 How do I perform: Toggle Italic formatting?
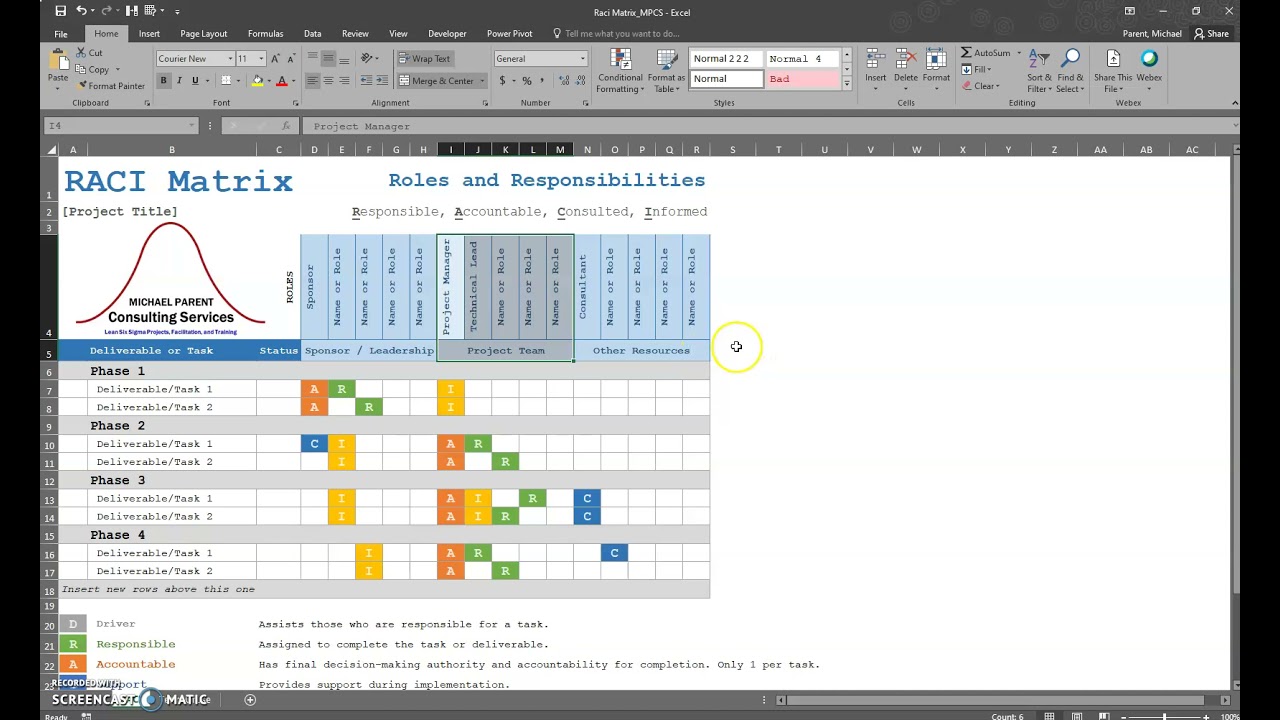click(x=179, y=81)
